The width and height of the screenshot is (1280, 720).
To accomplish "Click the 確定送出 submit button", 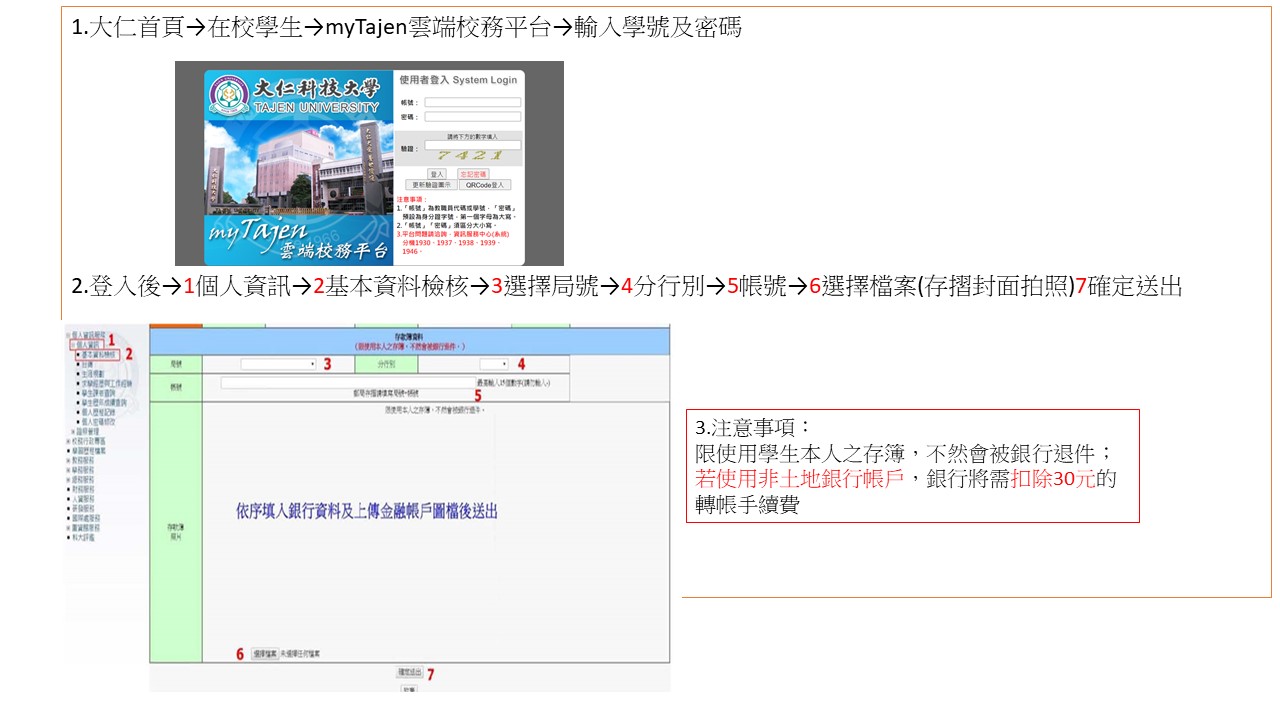I will pos(409,673).
